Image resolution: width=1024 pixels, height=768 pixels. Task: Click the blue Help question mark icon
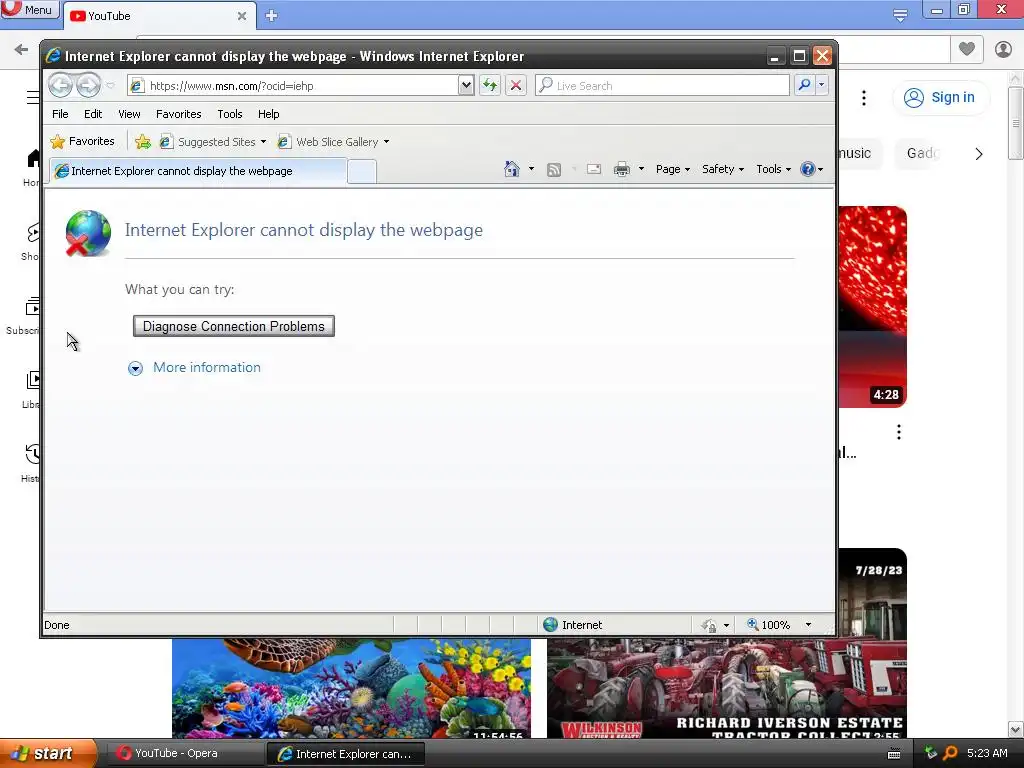[808, 169]
